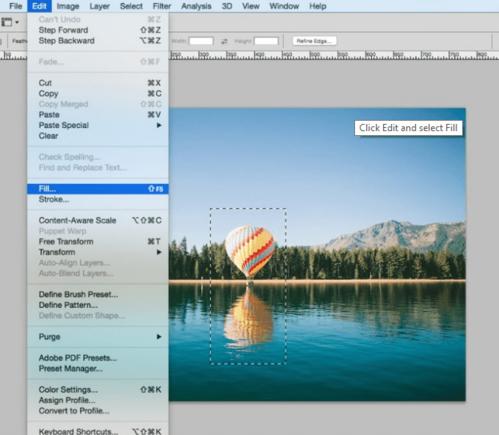Open the marquee tool preset picker
Image resolution: width=499 pixels, height=435 pixels.
[x=10, y=22]
